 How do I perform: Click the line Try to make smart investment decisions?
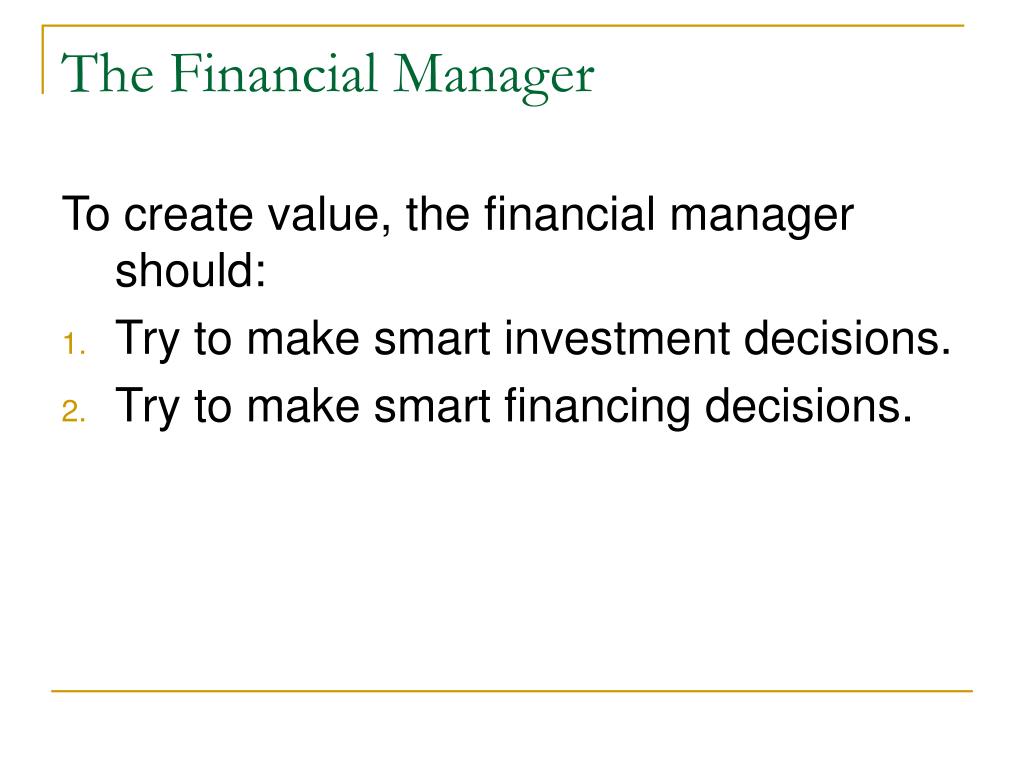533,339
